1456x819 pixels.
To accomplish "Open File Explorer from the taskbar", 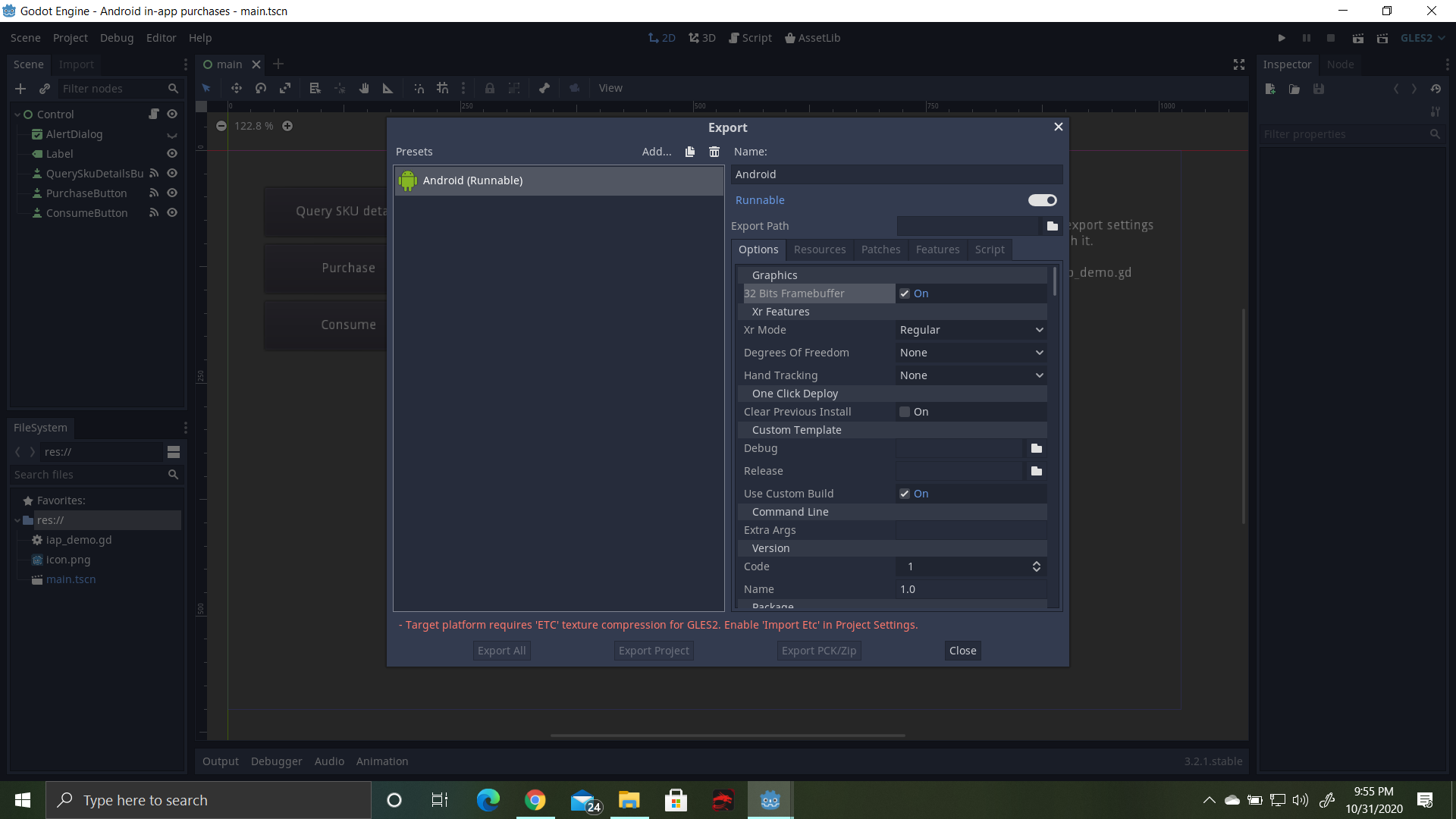I will click(629, 800).
